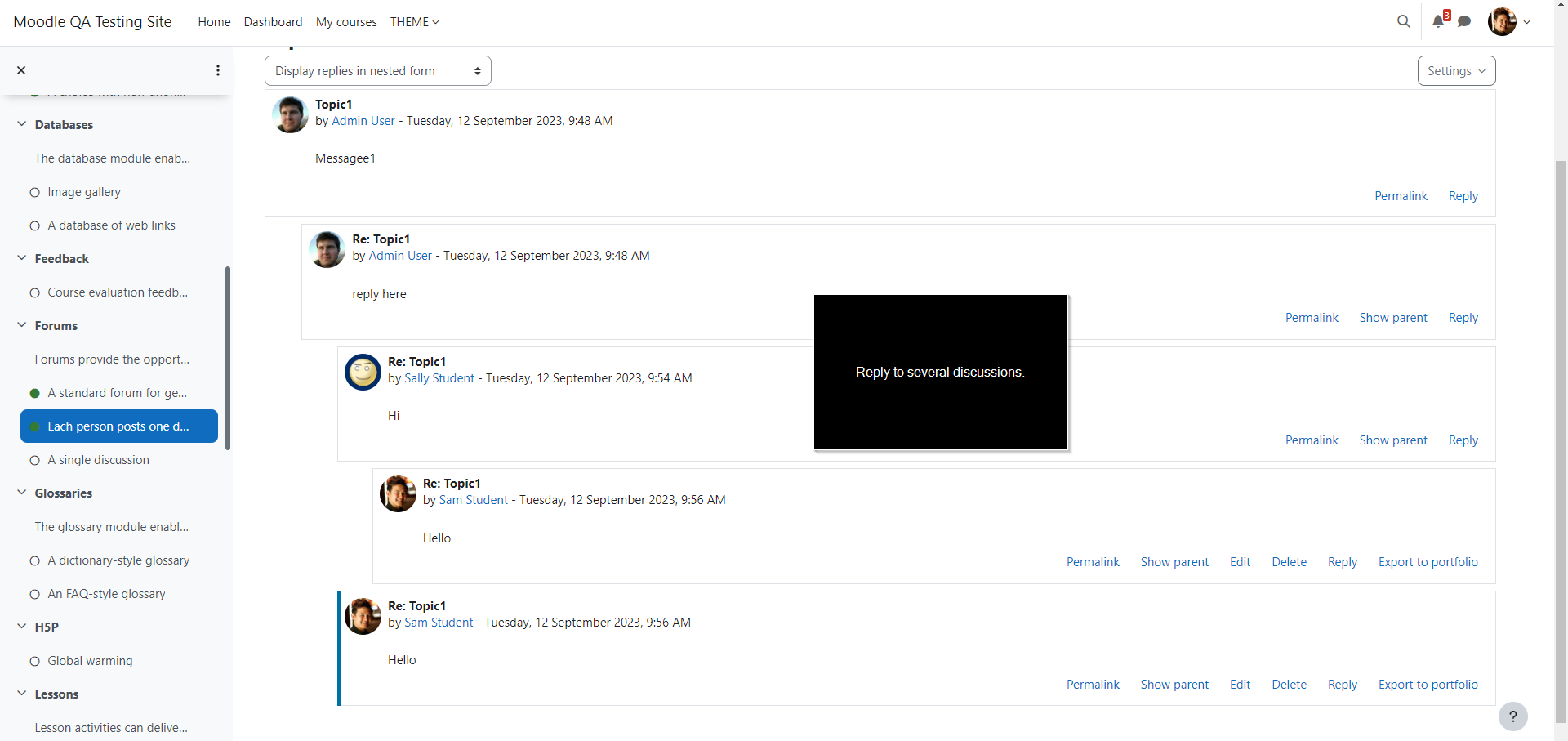Screen dimensions: 1568x741
Task: Select completion circle for Image gallery
Action: [x=34, y=192]
